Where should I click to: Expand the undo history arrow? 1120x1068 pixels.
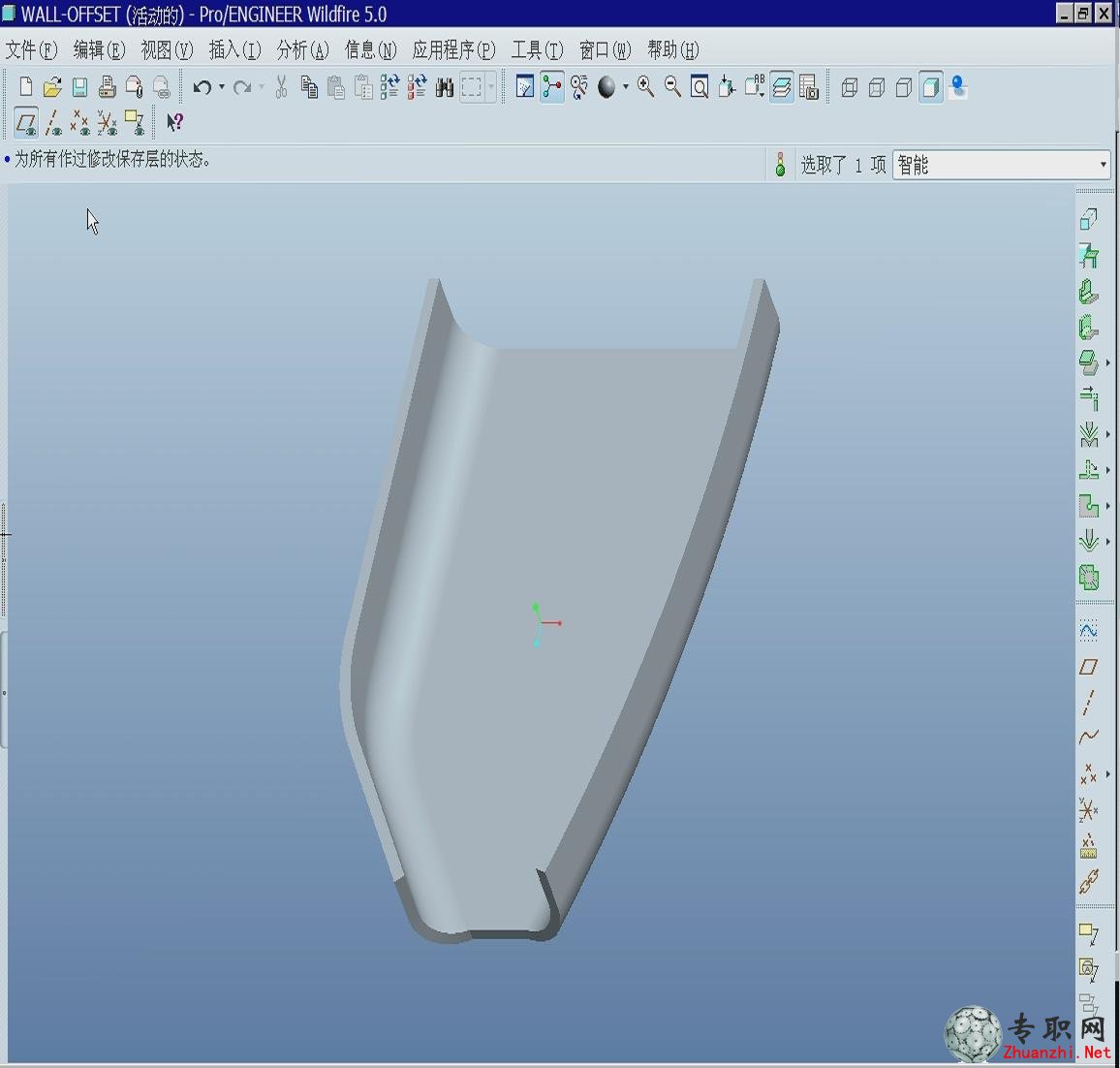point(222,87)
